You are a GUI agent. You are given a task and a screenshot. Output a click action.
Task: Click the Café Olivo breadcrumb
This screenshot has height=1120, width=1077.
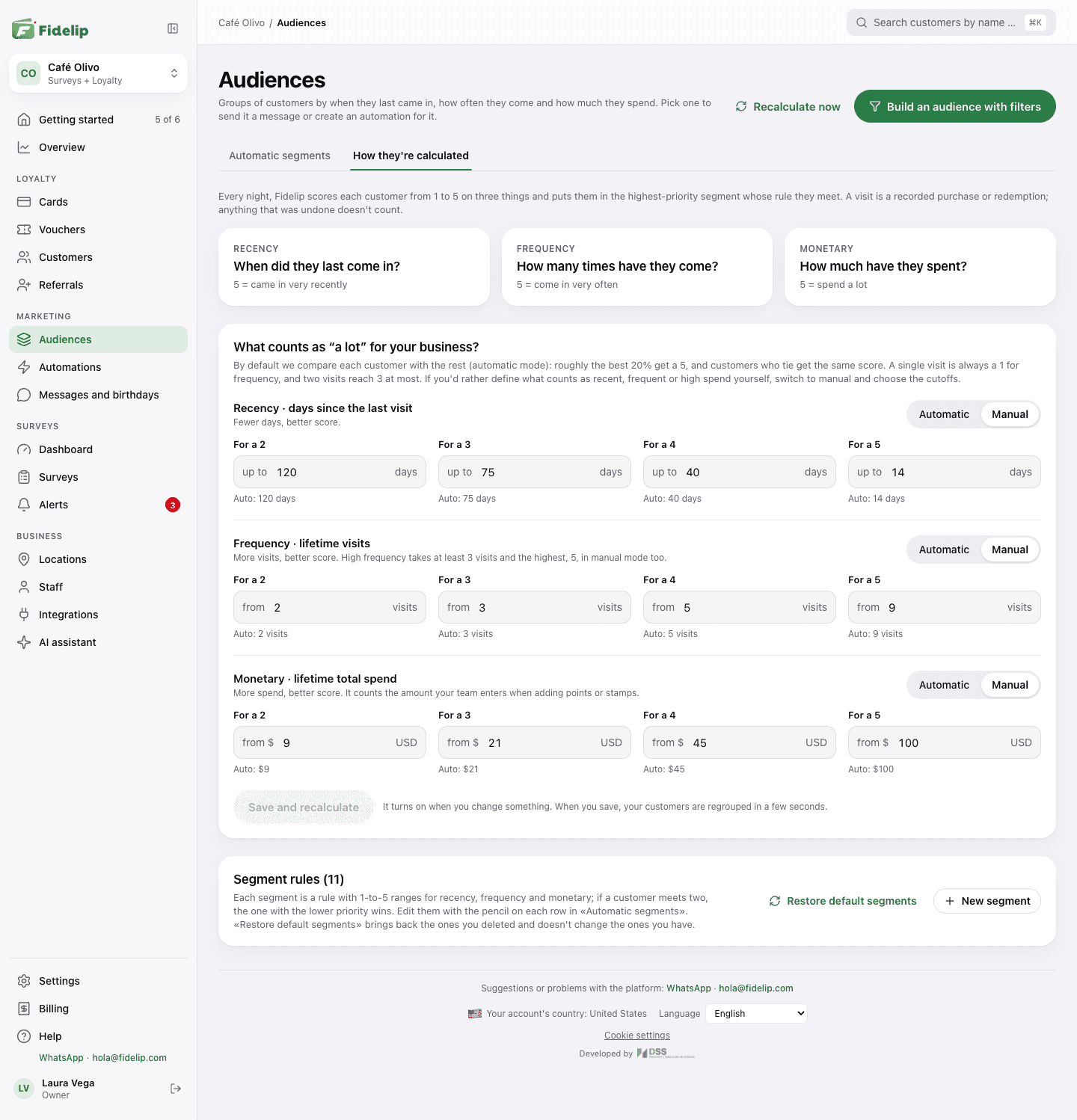[242, 23]
